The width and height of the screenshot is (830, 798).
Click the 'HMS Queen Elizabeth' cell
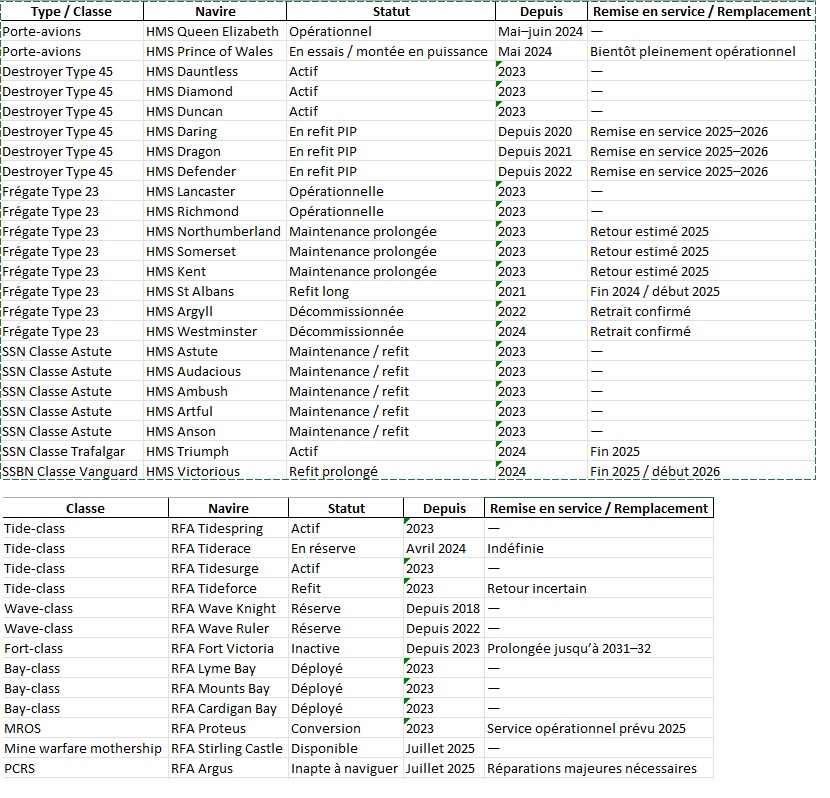tap(215, 32)
